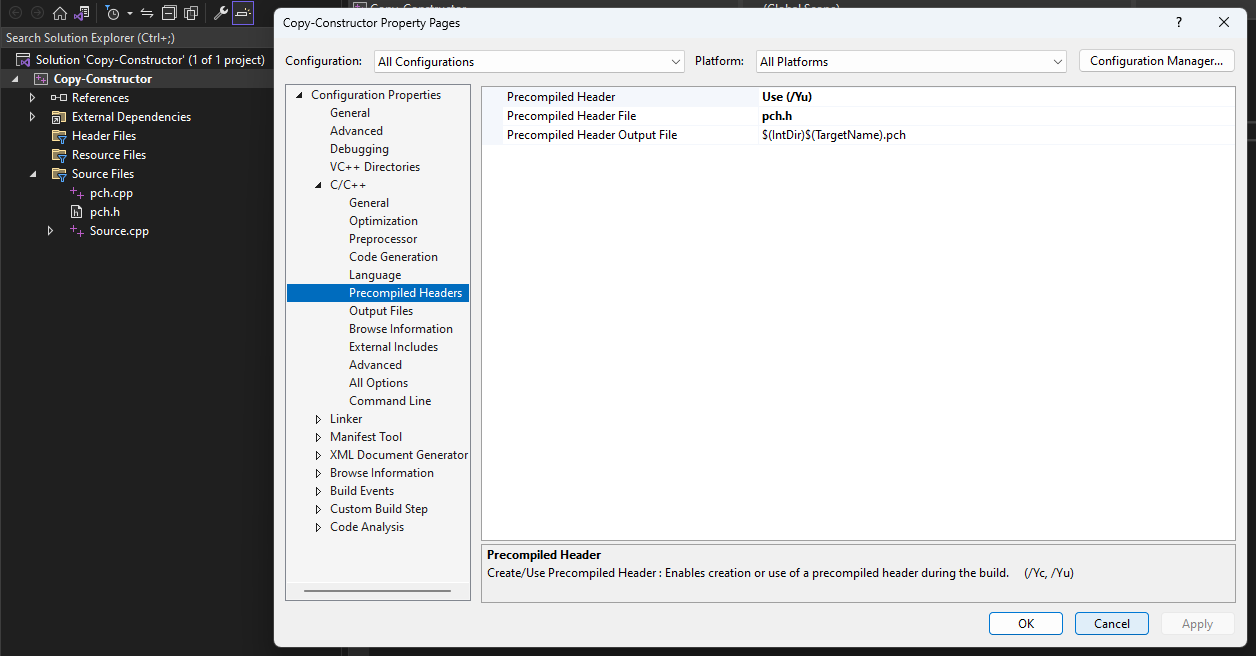Expand the References node
1256x656 pixels.
33,98
